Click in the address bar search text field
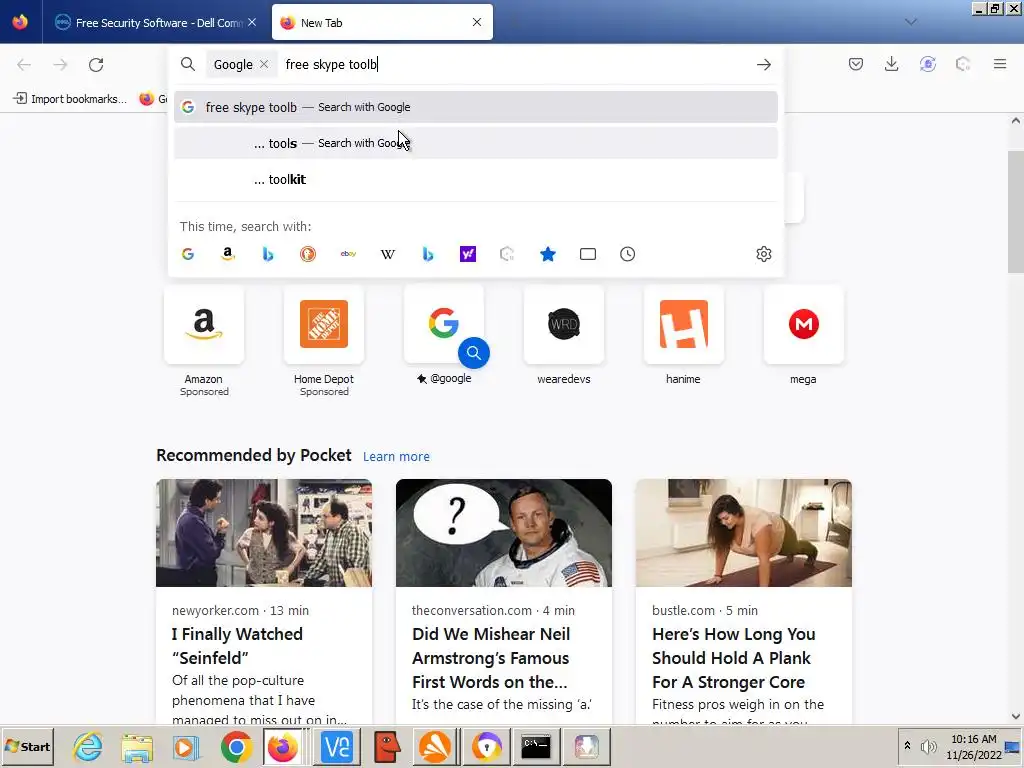 point(516,64)
